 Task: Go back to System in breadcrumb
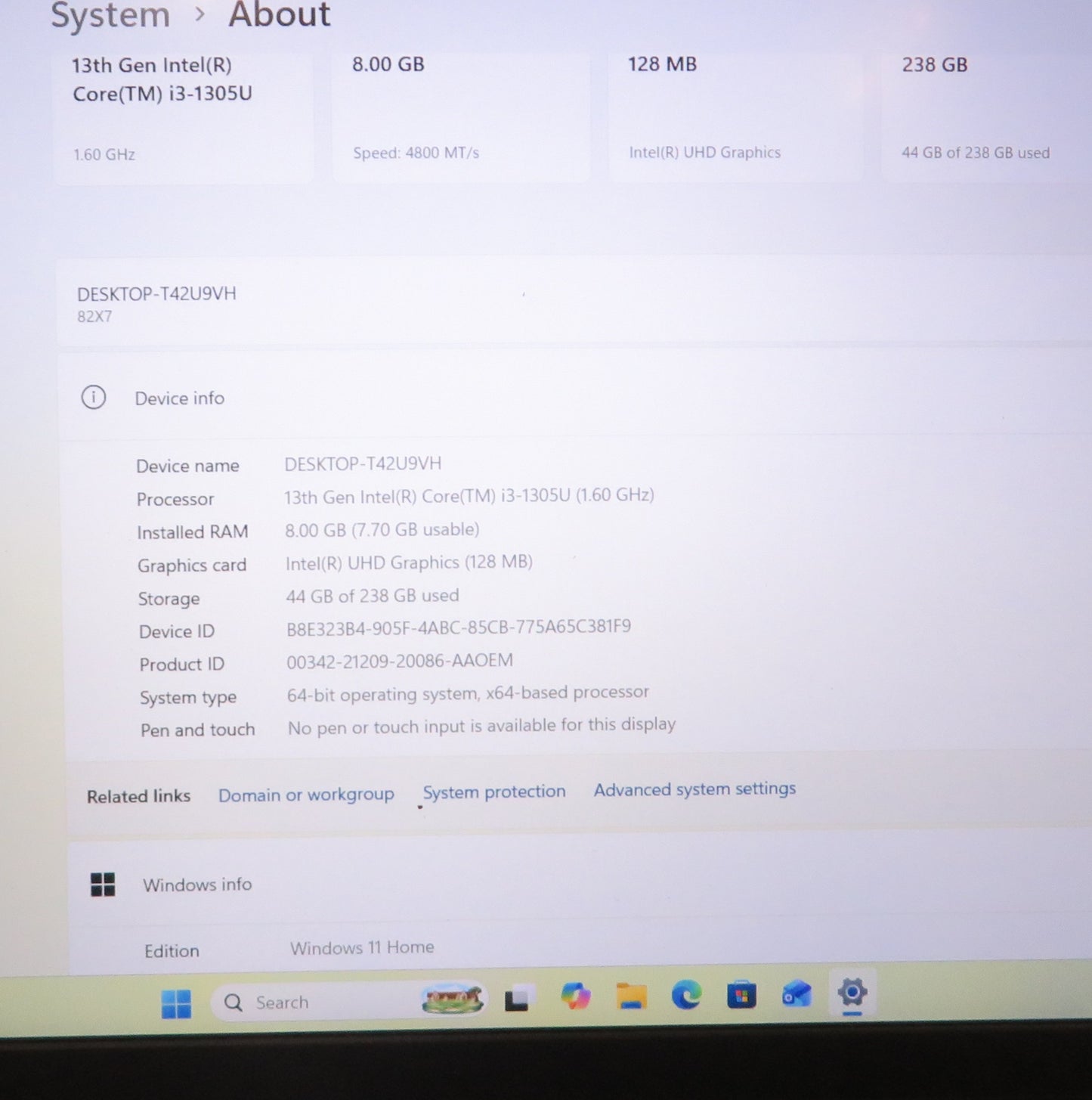110,15
